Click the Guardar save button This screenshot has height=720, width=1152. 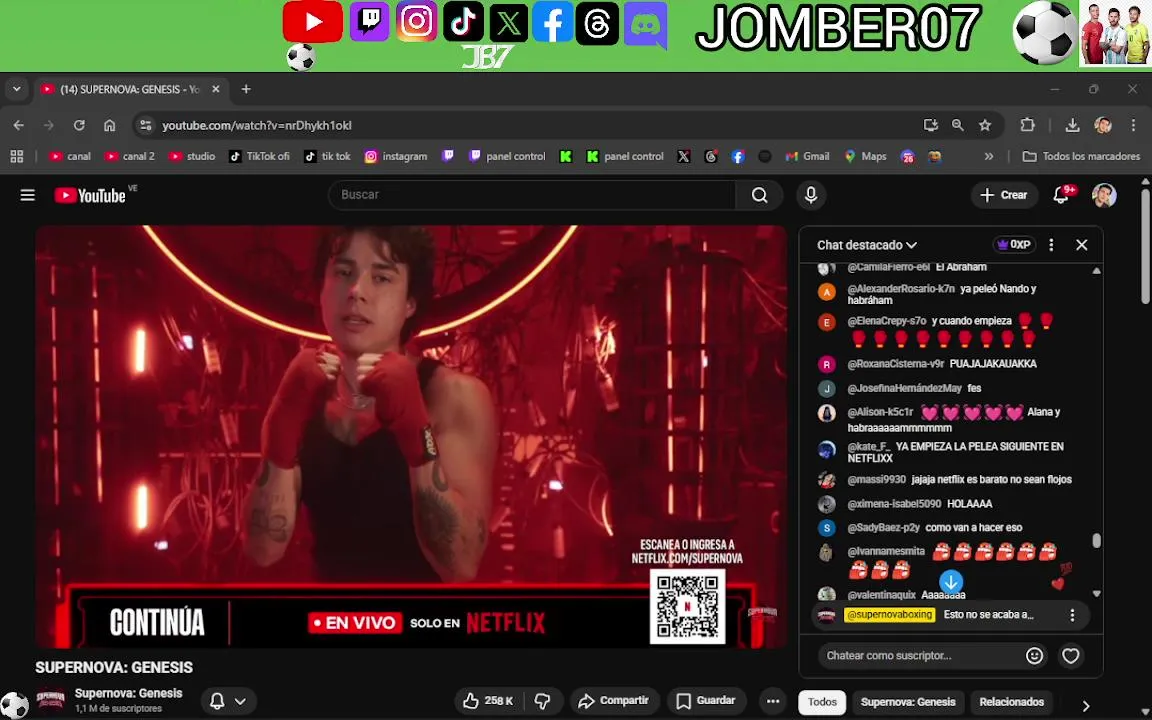tap(706, 701)
